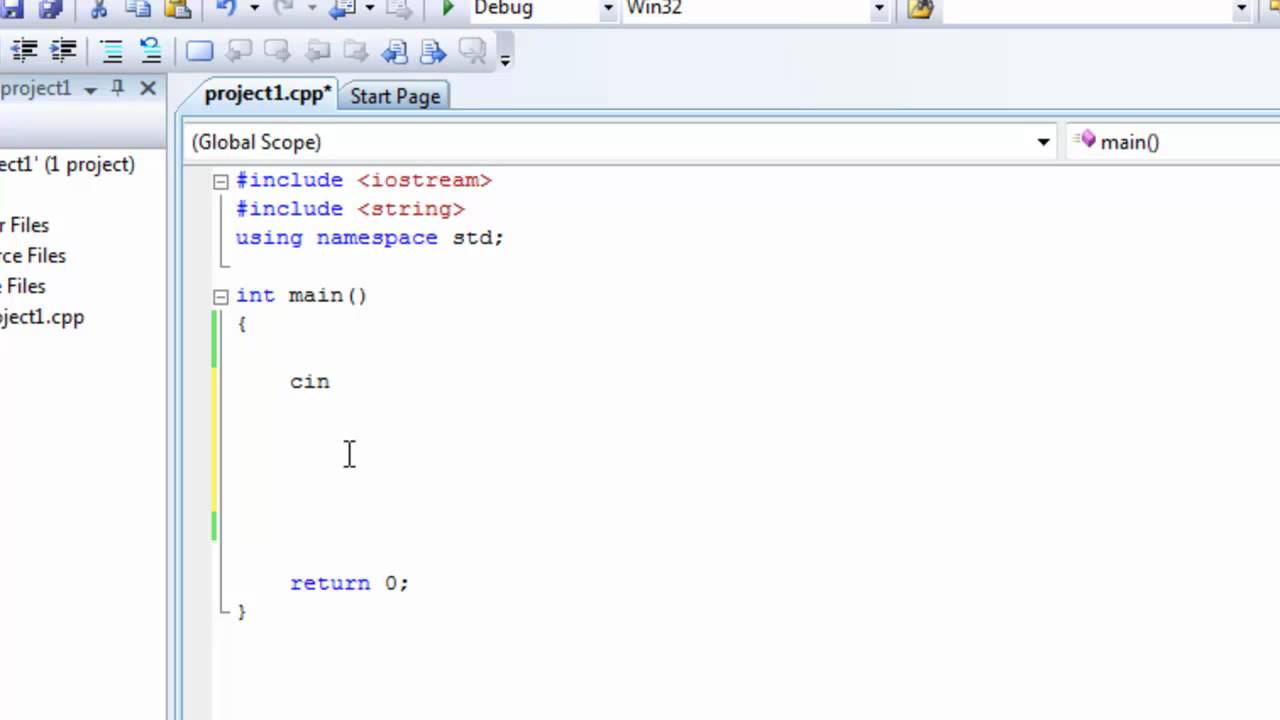Click the Save icon in toolbar
This screenshot has width=1280, height=720.
click(x=13, y=8)
